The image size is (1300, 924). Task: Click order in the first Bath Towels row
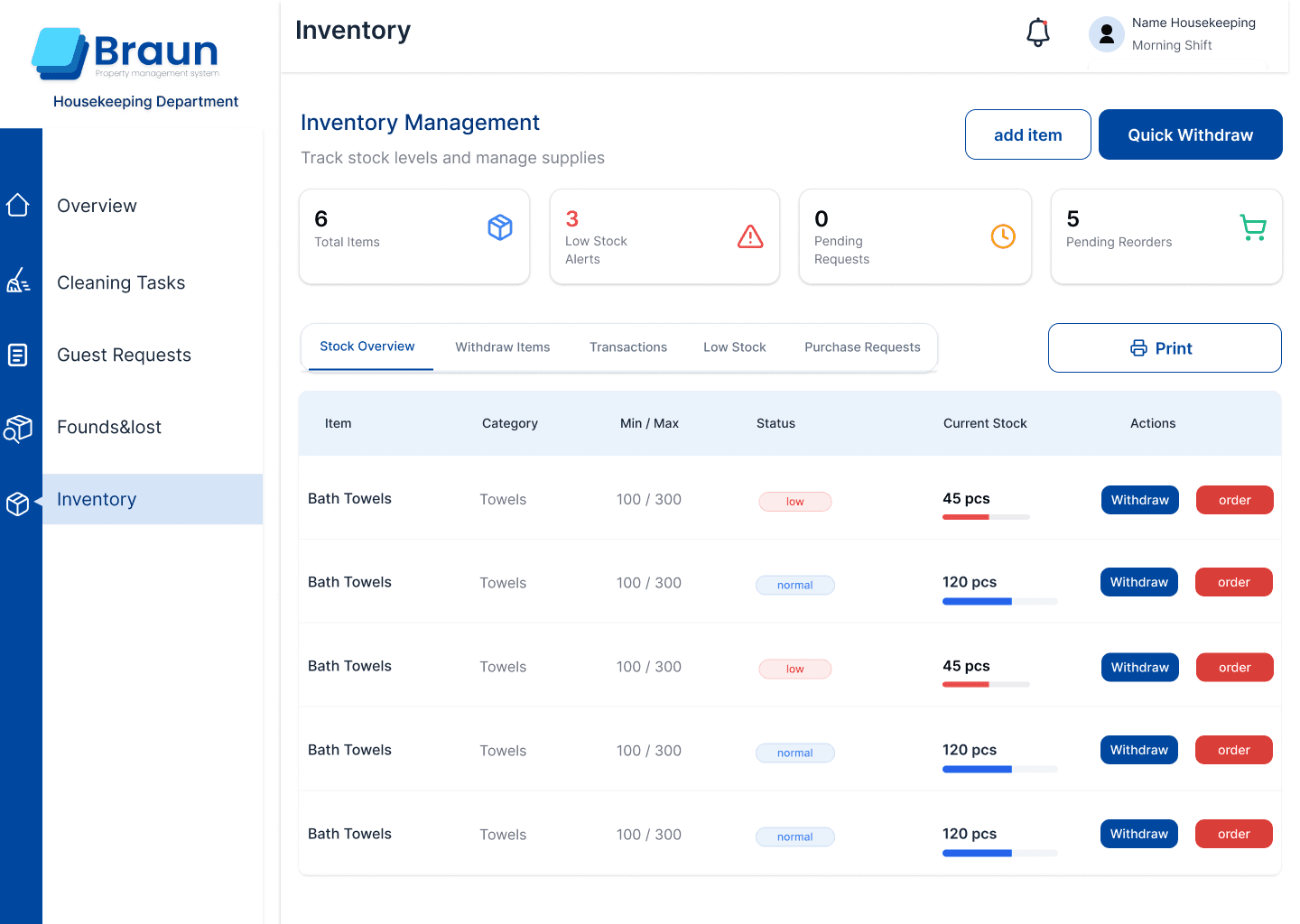1235,500
